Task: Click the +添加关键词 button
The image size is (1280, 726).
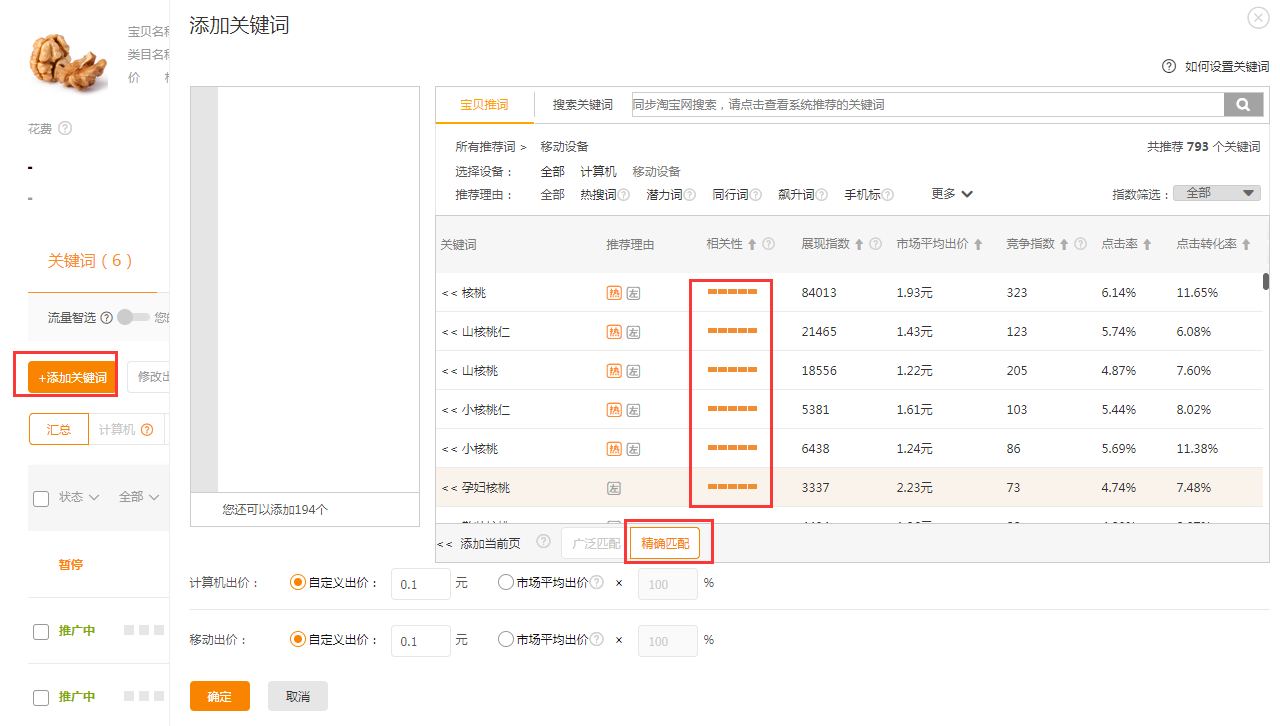Action: [72, 377]
